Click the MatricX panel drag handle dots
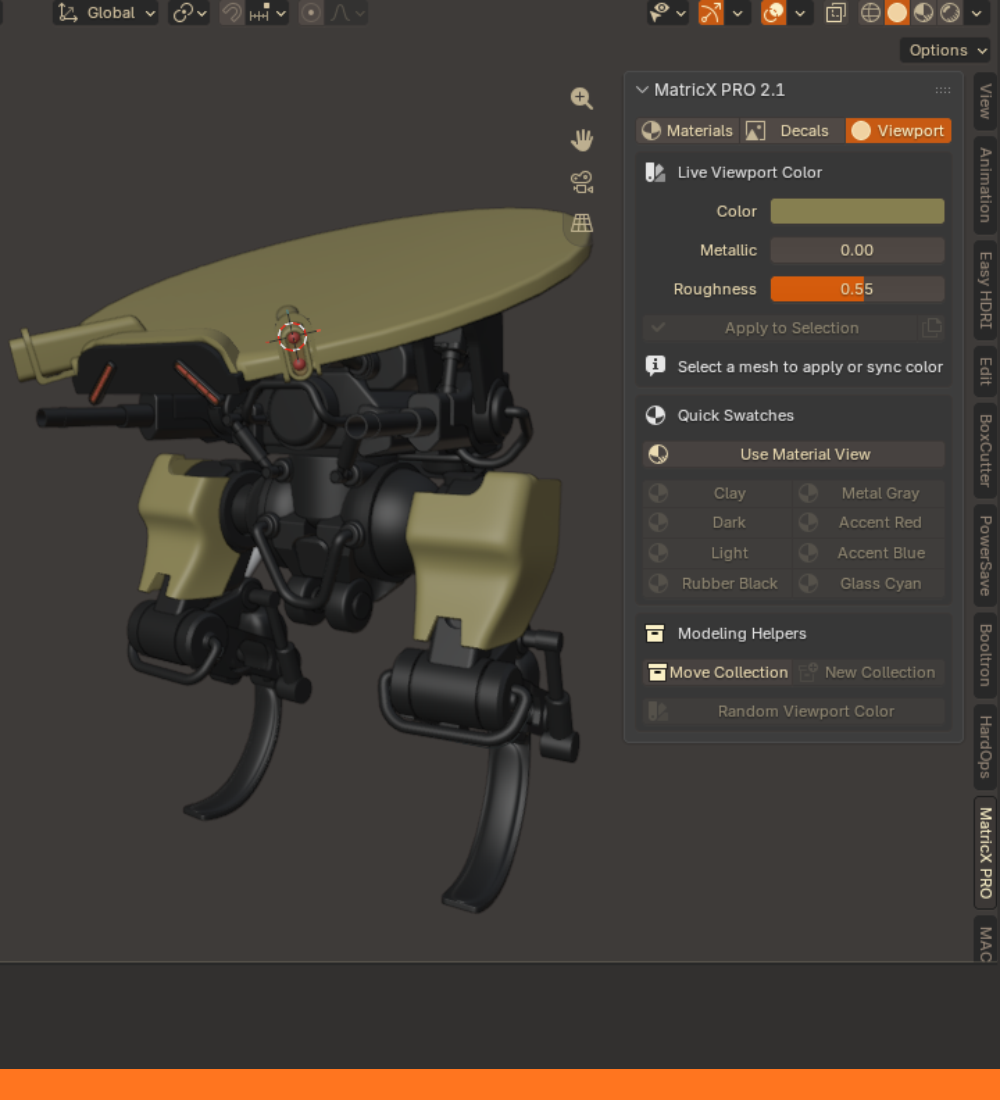Screen dimensions: 1000x1100 coord(942,90)
